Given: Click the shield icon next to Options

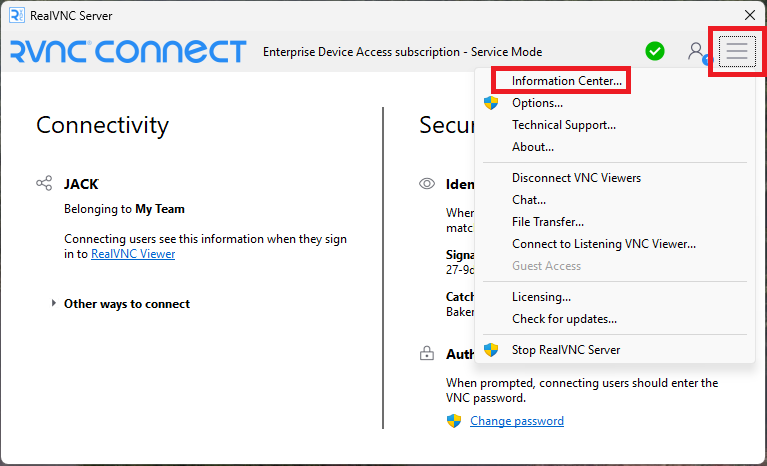Looking at the screenshot, I should point(491,103).
